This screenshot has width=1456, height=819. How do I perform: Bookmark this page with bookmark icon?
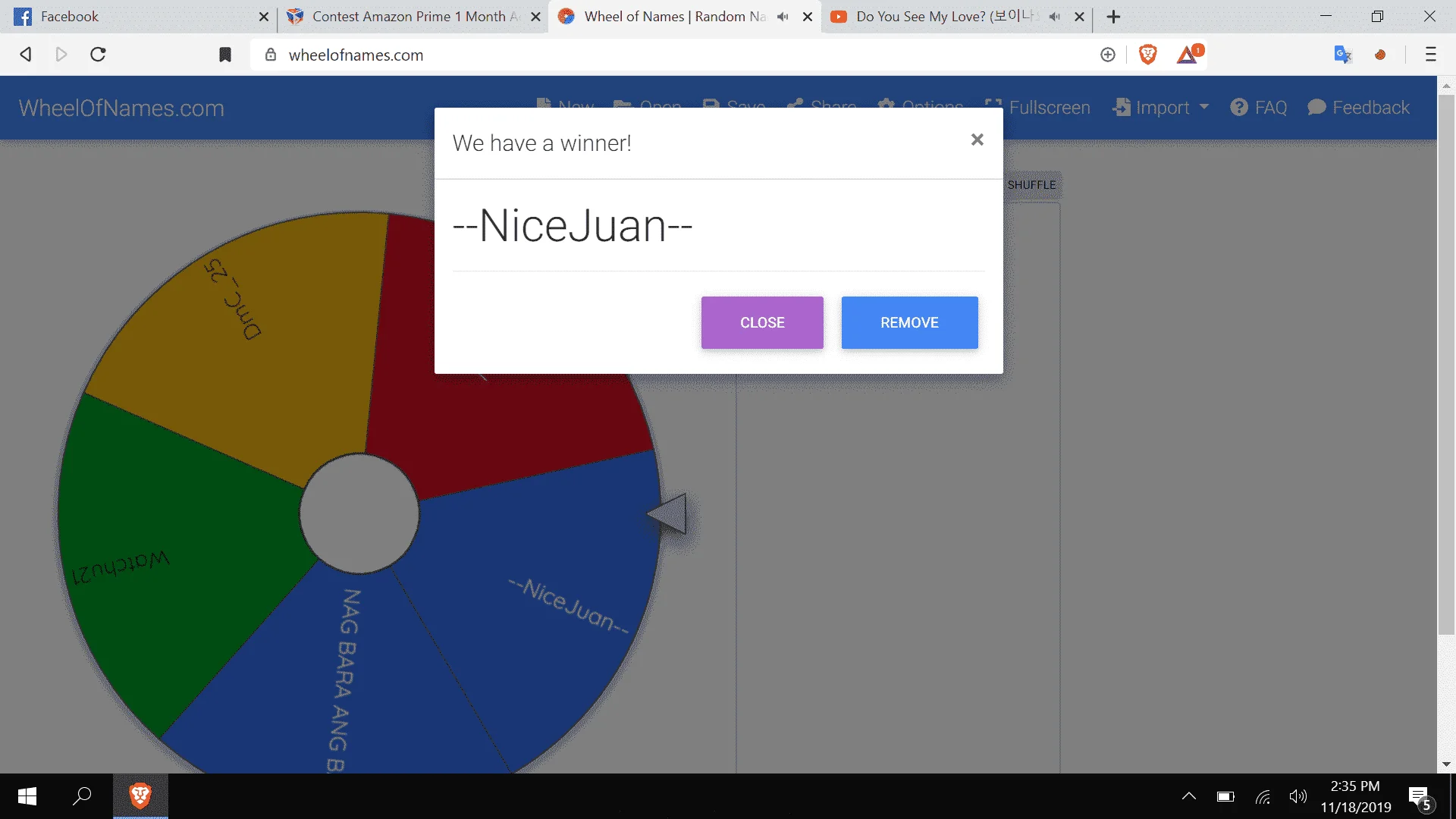pos(225,55)
